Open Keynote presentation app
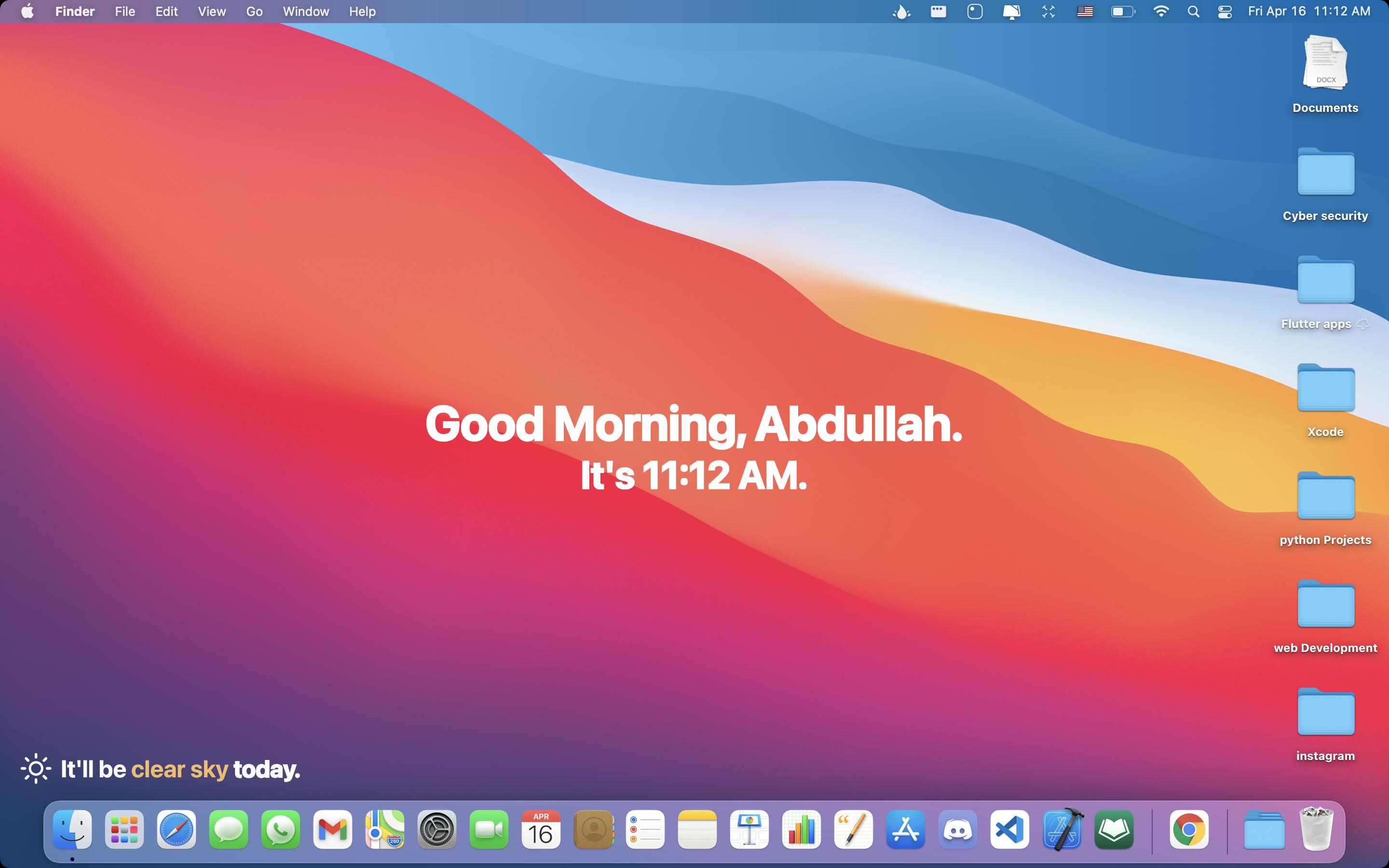 [749, 829]
